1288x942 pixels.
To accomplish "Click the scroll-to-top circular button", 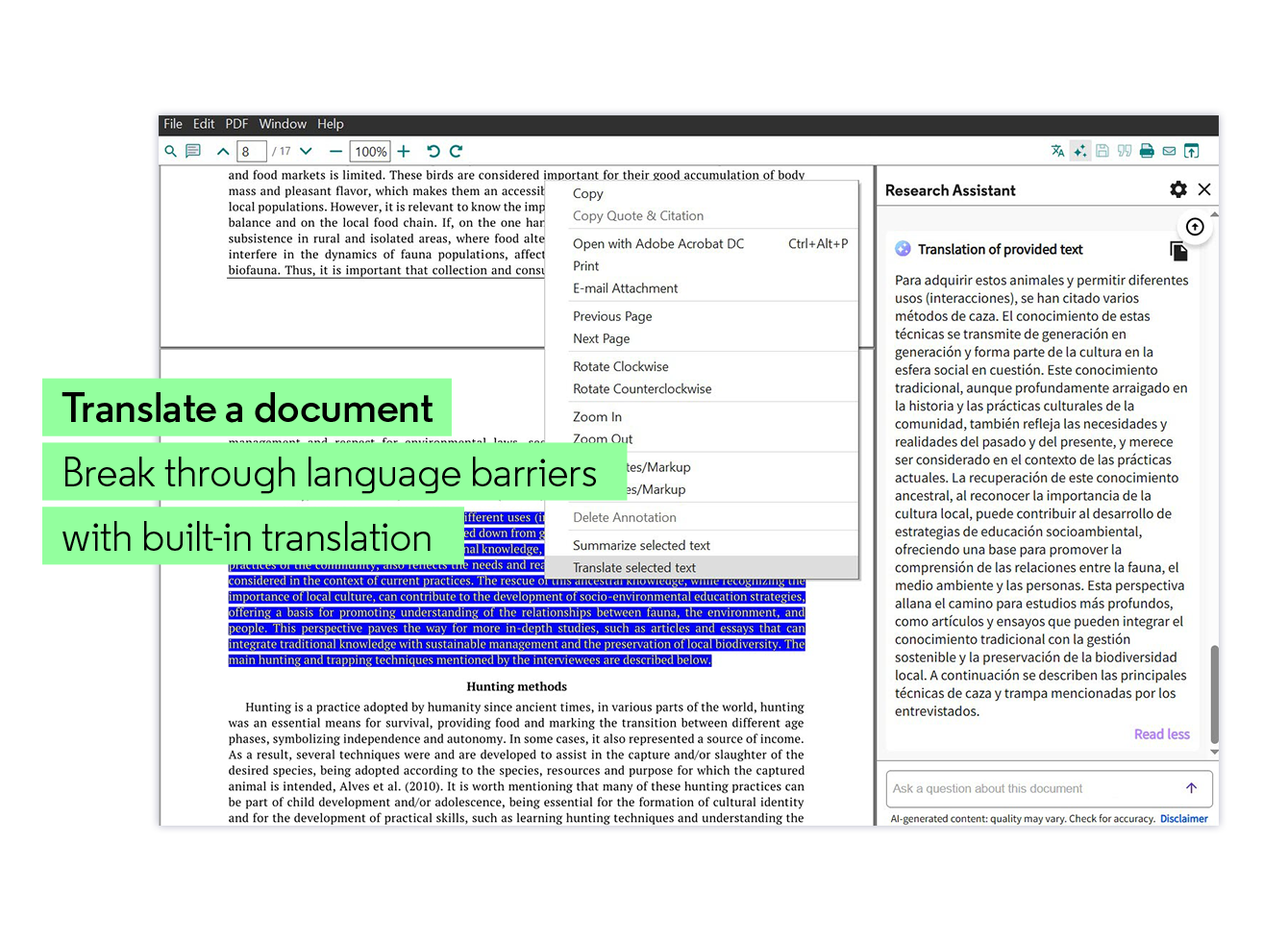I will (x=1195, y=227).
